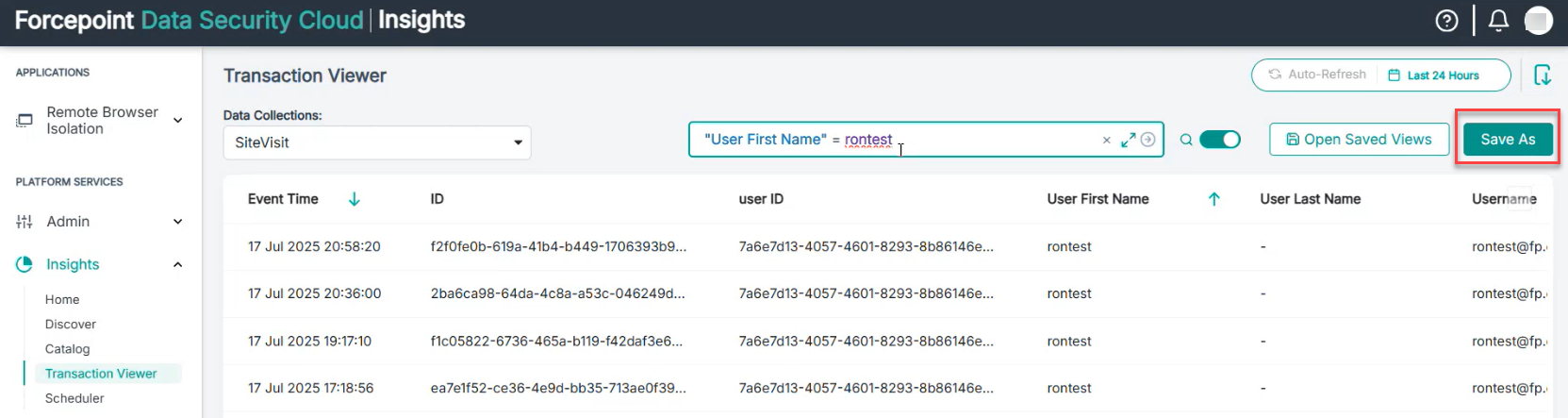This screenshot has width=1568, height=418.
Task: Open the Scheduler menu item
Action: click(74, 398)
